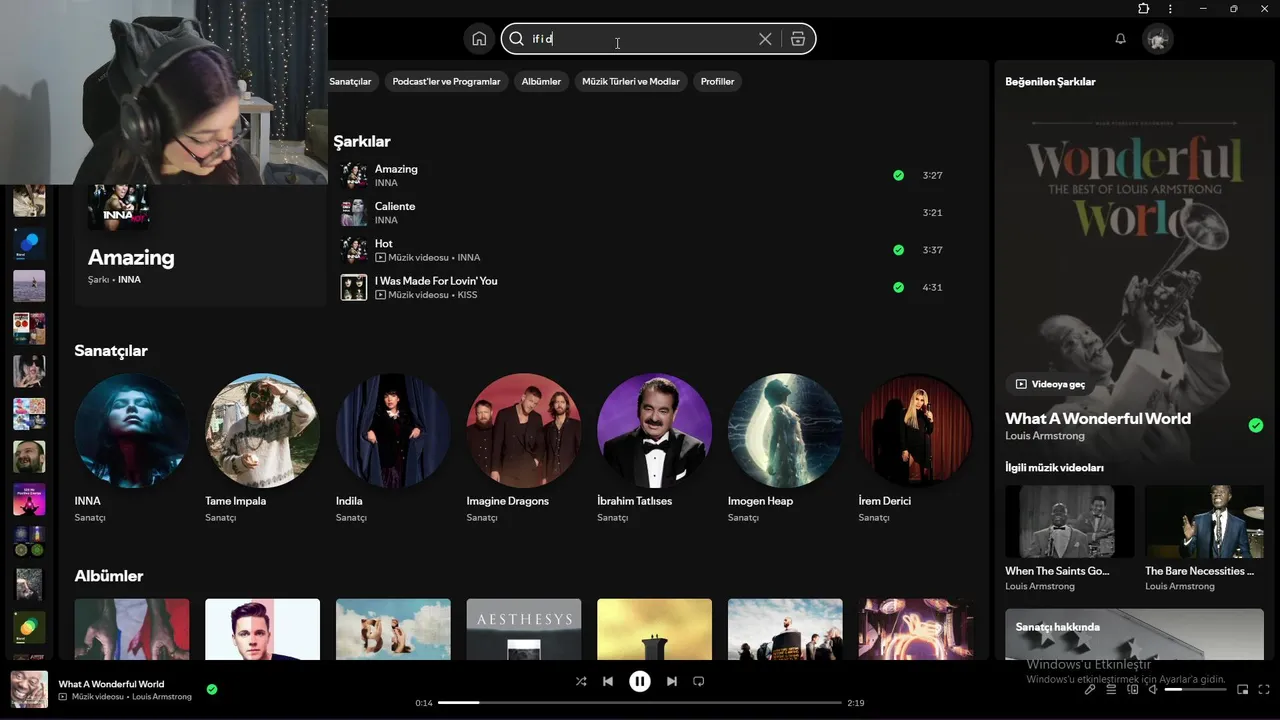This screenshot has width=1280, height=720.
Task: Click the extensions puzzle icon in title bar
Action: coord(1143,9)
